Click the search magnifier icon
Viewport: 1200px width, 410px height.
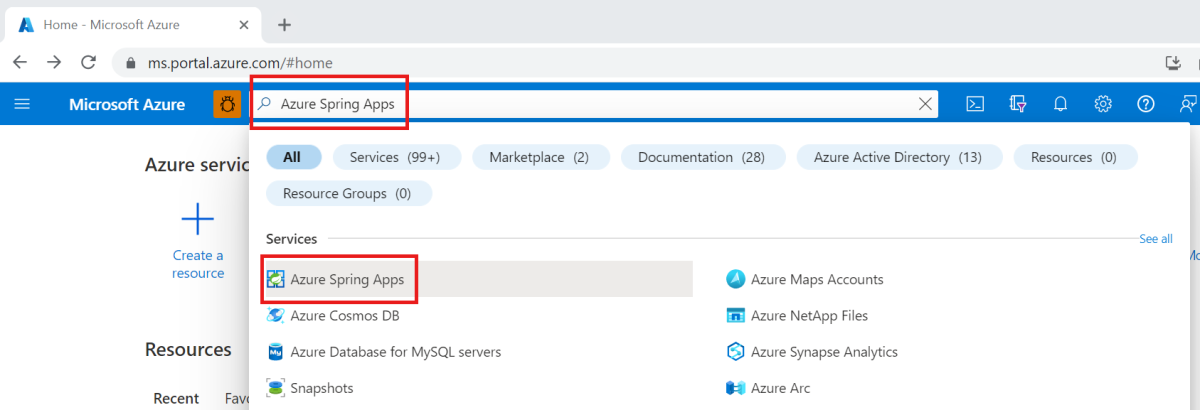click(x=265, y=104)
